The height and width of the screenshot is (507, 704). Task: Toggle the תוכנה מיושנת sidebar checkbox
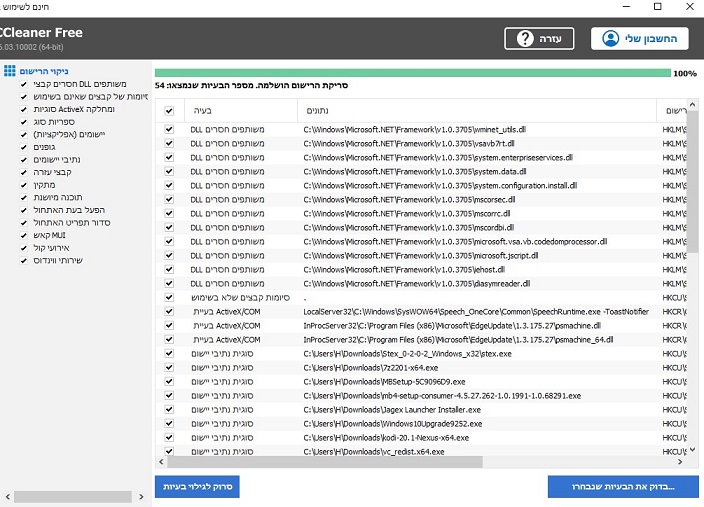tap(24, 198)
